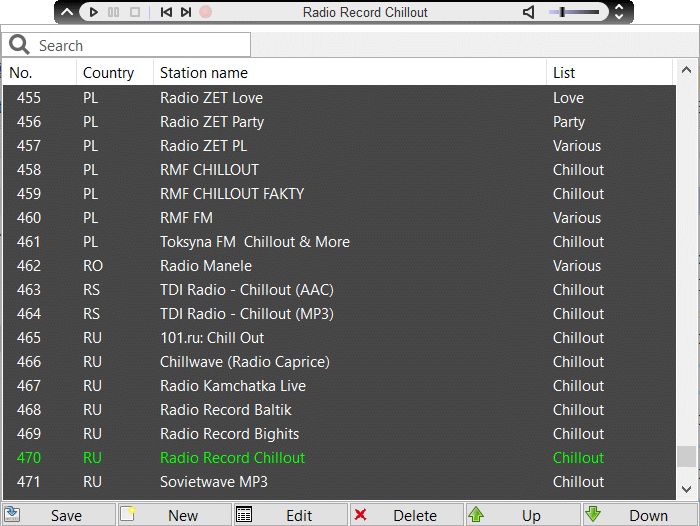Collapse the player using the left chevron
Viewport: 700px width, 526px height.
click(68, 12)
